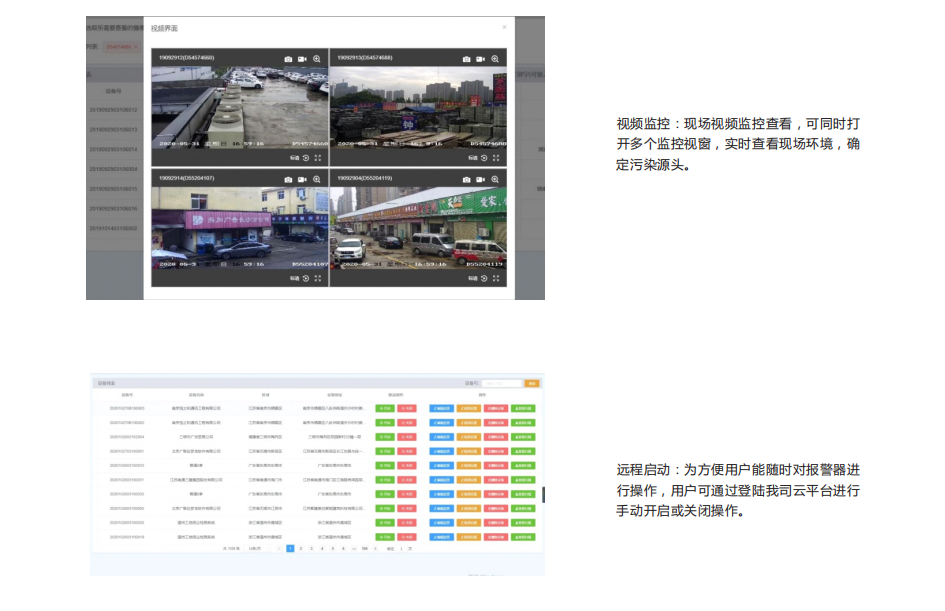Image resolution: width=945 pixels, height=611 pixels.
Task: Turn on alarm in 三明市 row
Action: pyautogui.click(x=385, y=437)
